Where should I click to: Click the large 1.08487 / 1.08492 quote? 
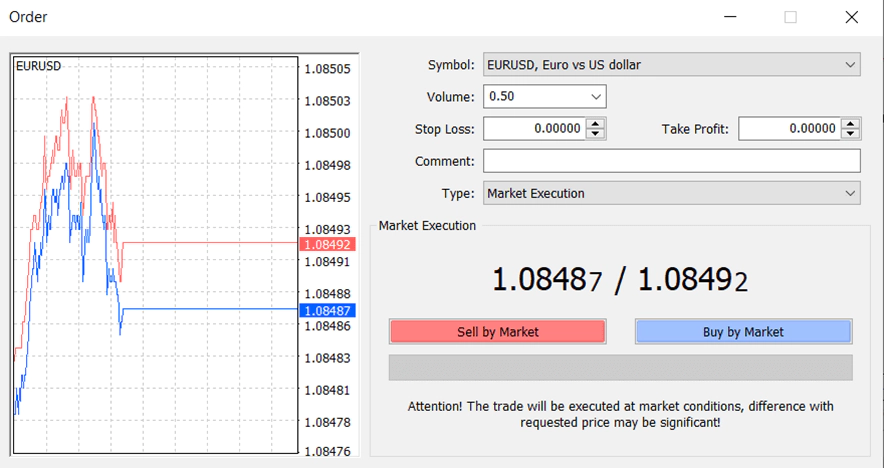[620, 281]
